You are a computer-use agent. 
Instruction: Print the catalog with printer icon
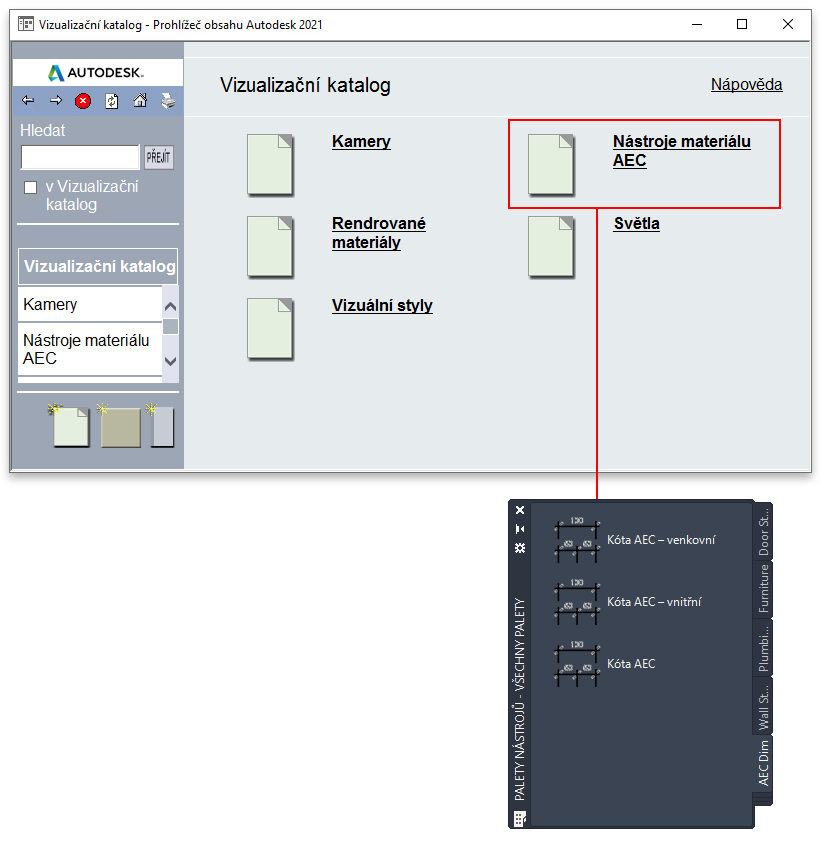click(x=168, y=101)
